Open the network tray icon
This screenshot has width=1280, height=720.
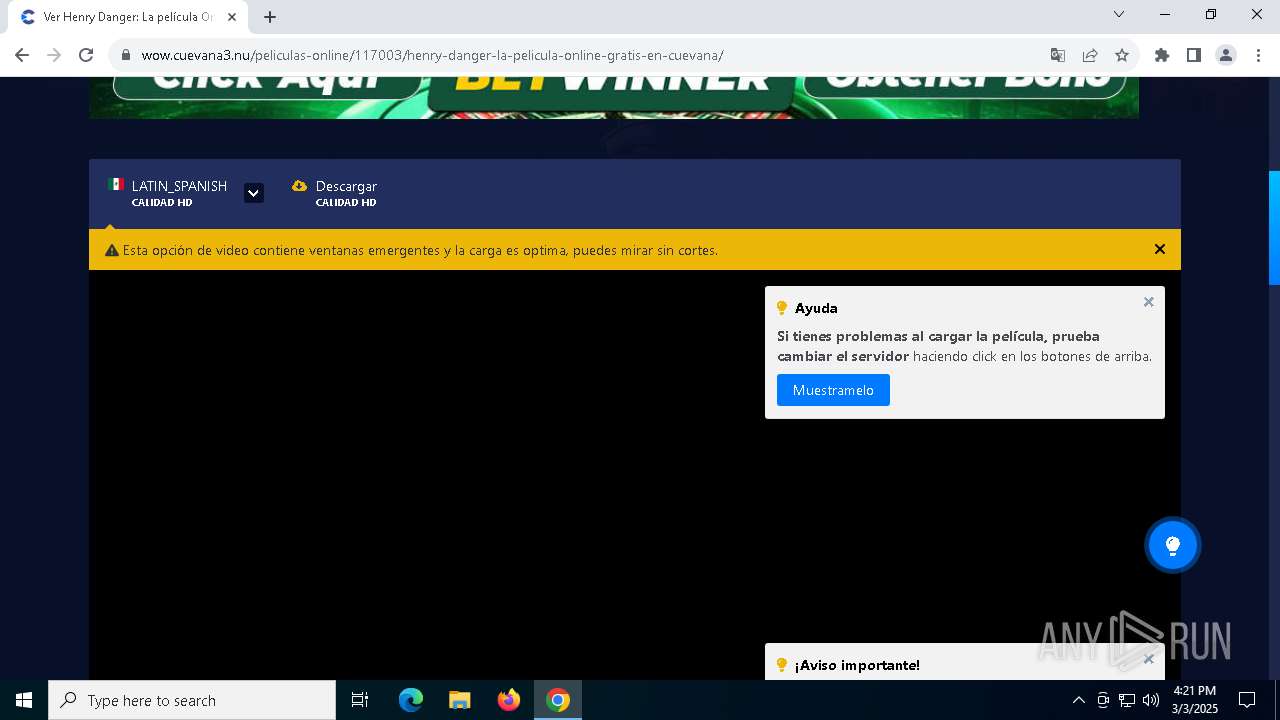click(x=1127, y=700)
